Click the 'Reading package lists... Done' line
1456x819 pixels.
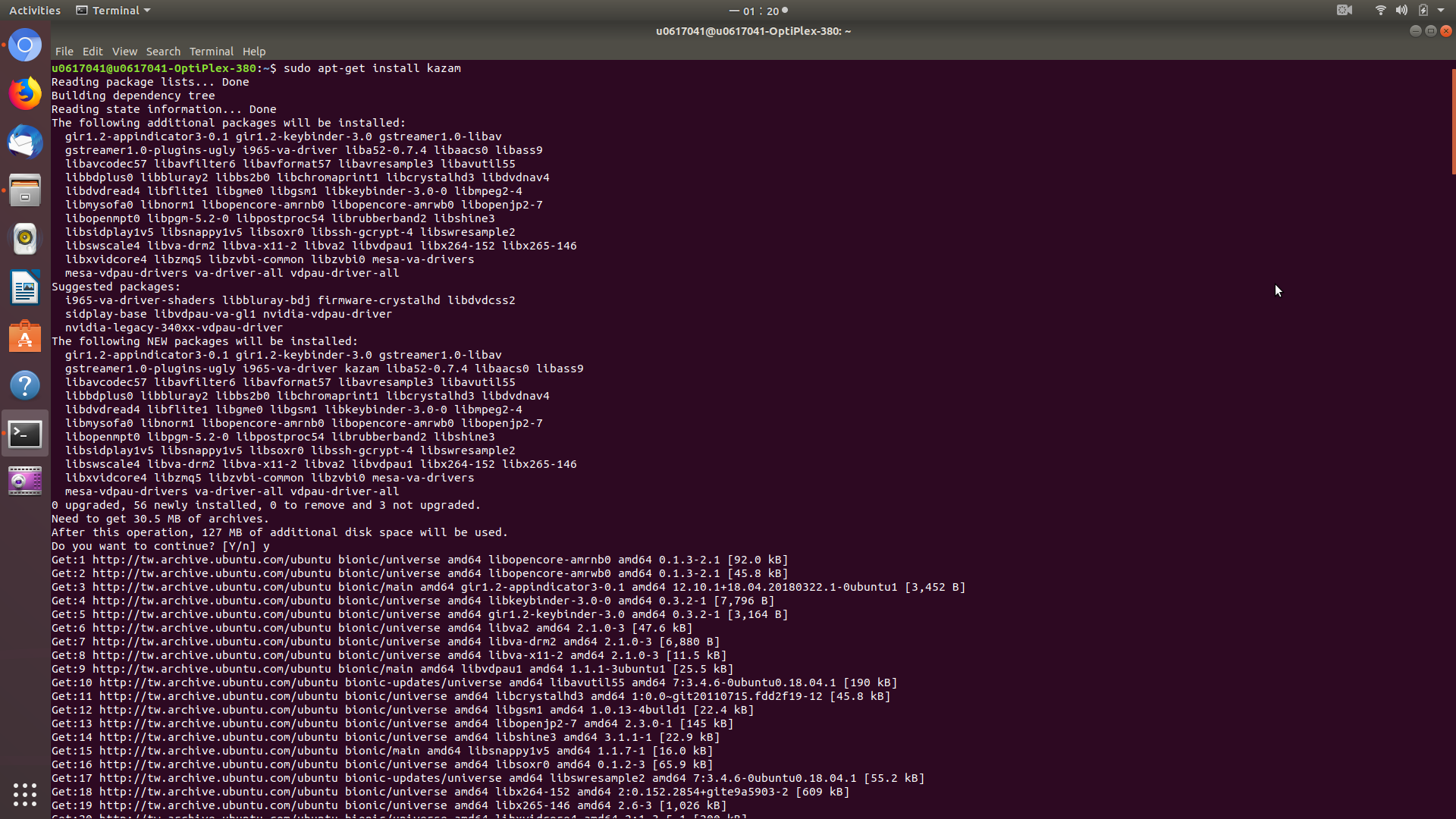(x=150, y=82)
